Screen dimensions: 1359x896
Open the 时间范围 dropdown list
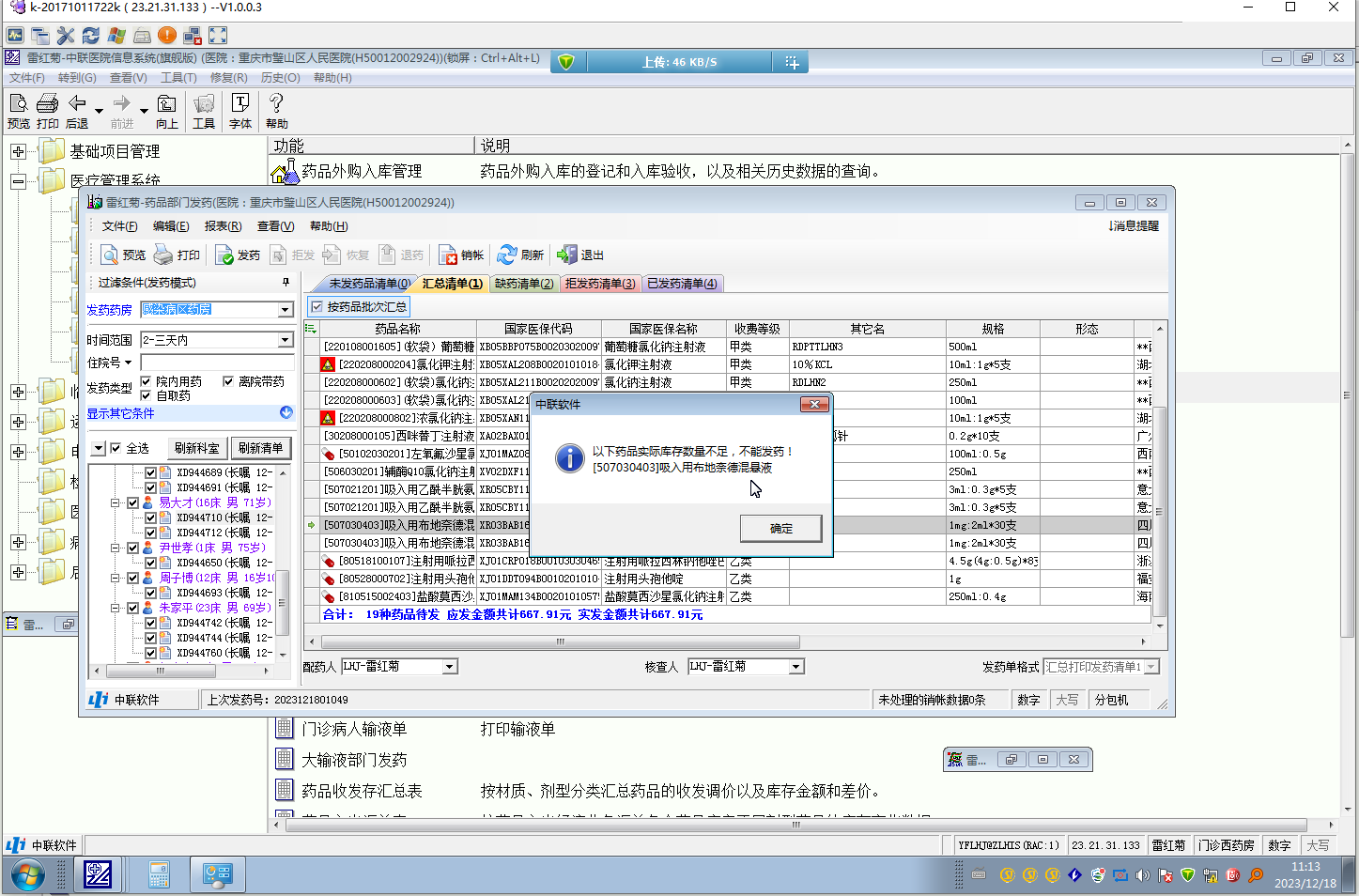(x=286, y=340)
